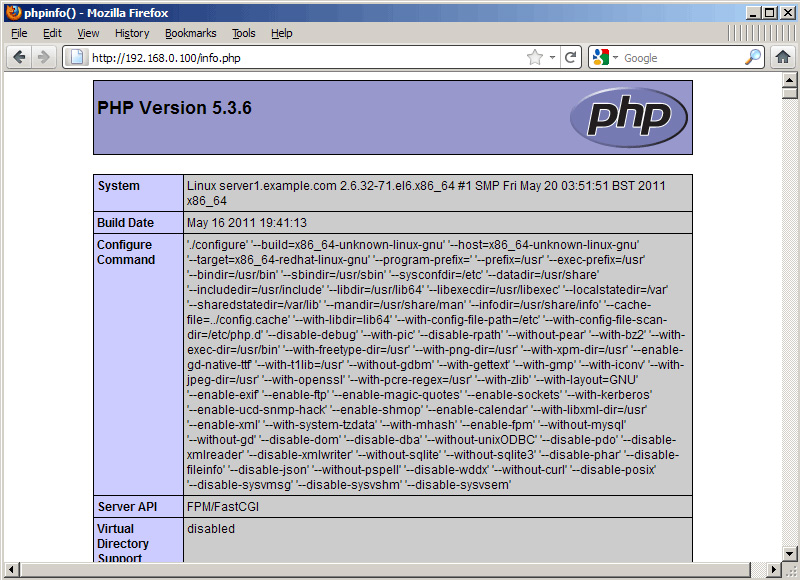Click the './configure' command text
Screen dimensions: 800x580
(x=217, y=245)
